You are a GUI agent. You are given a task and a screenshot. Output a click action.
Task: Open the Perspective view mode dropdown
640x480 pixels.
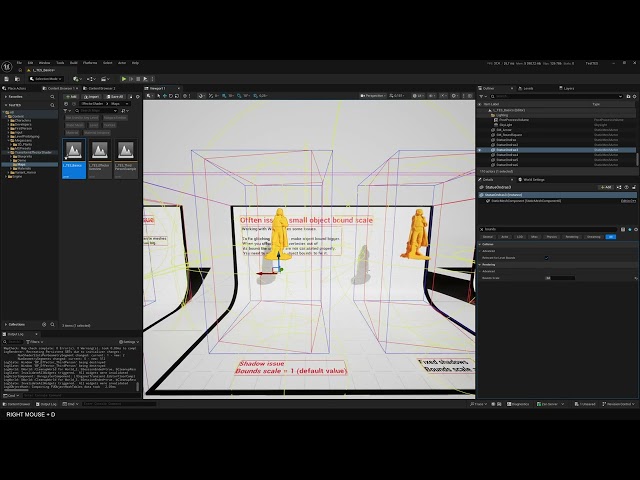click(372, 96)
